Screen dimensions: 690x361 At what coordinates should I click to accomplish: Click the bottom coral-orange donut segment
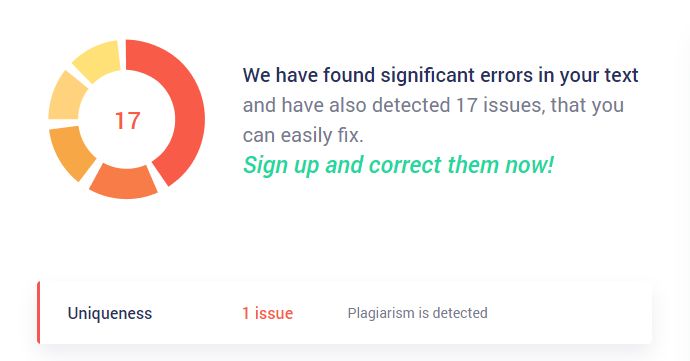pos(124,181)
